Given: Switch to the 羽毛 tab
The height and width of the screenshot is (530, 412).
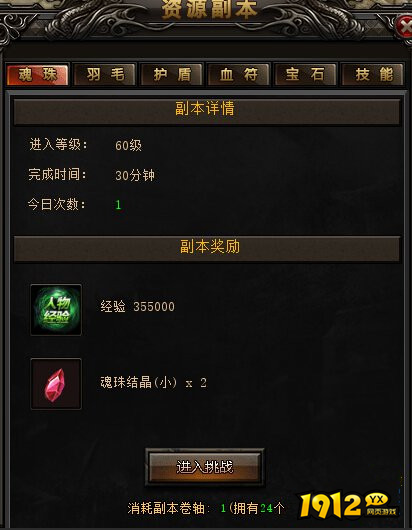Looking at the screenshot, I should coord(105,74).
